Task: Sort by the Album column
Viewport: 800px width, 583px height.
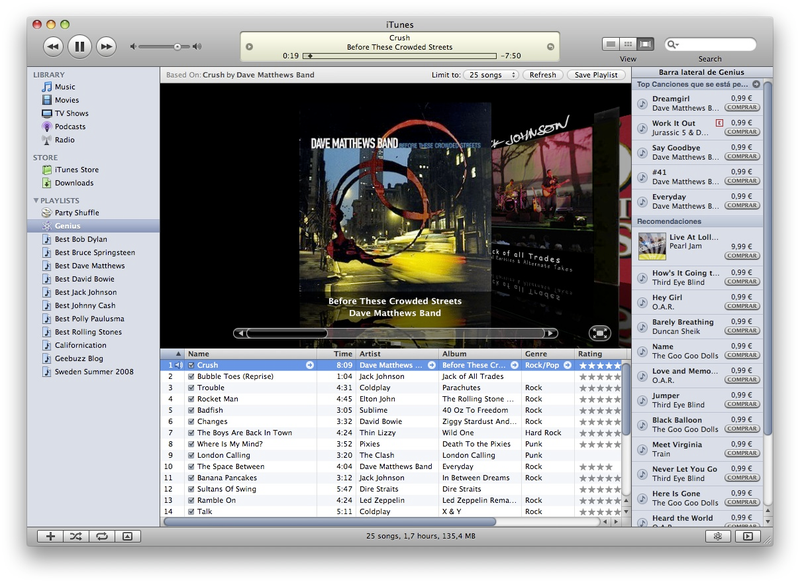Action: [x=480, y=354]
